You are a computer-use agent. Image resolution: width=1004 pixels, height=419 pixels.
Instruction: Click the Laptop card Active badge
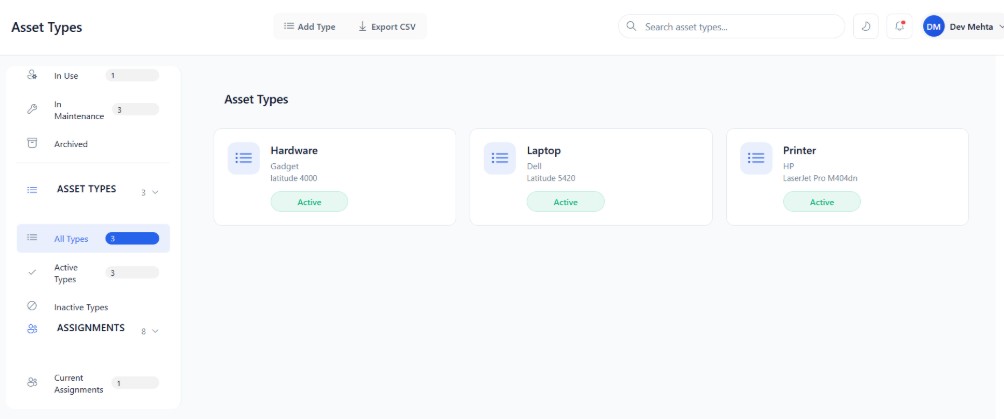[565, 202]
